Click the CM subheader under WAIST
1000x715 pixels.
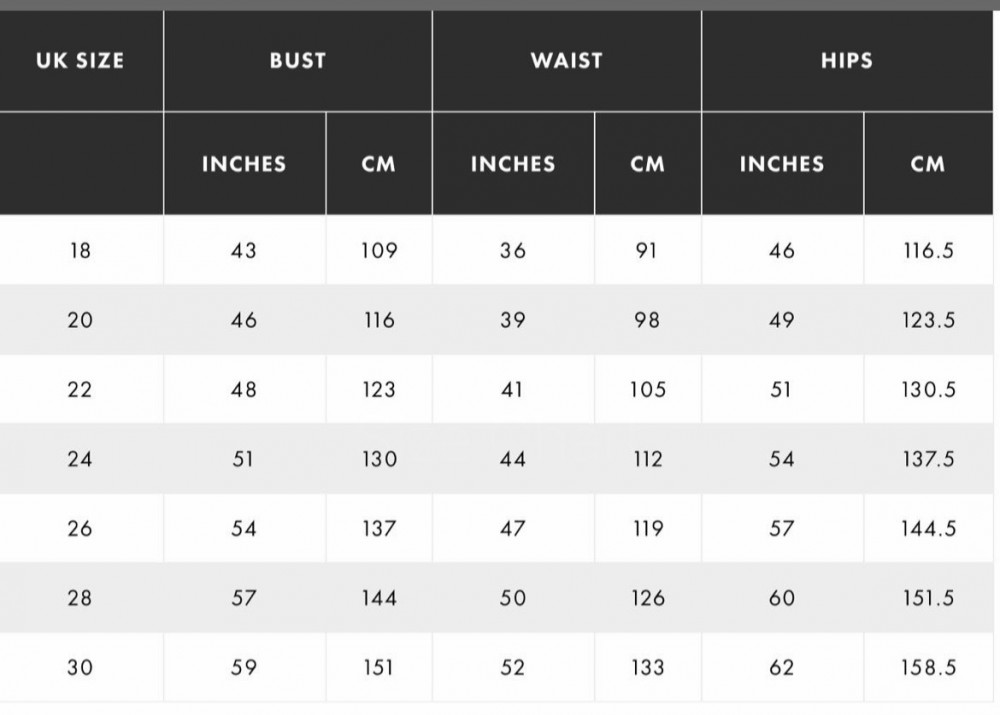[x=648, y=164]
